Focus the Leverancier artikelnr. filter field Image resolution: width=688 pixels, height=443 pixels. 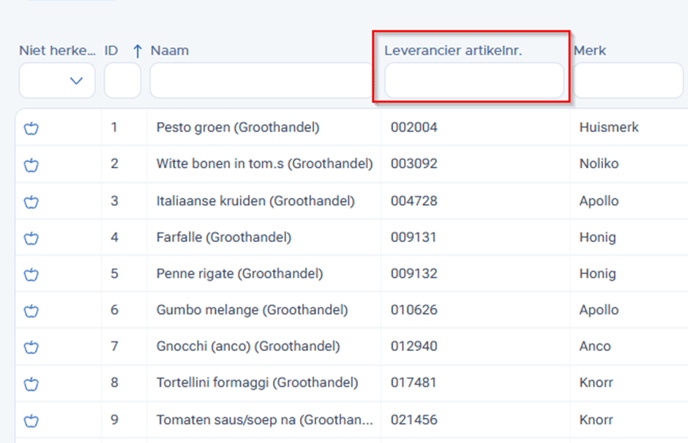coord(474,81)
